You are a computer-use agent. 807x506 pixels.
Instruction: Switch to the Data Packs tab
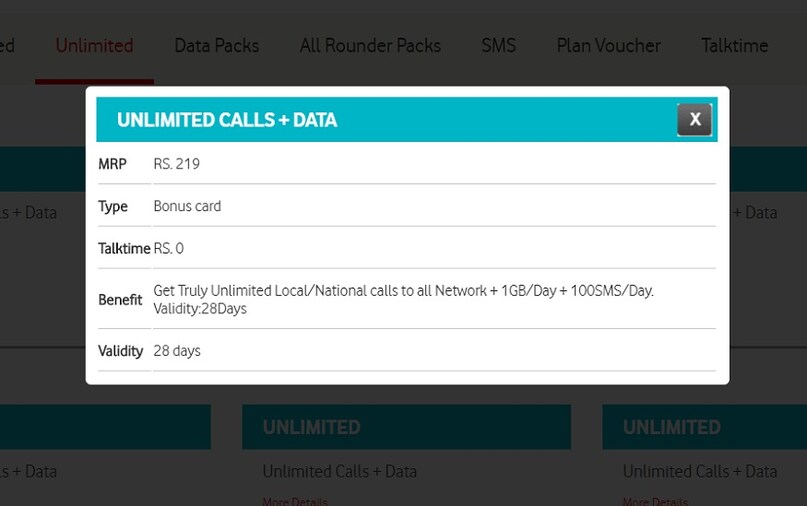pyautogui.click(x=216, y=46)
